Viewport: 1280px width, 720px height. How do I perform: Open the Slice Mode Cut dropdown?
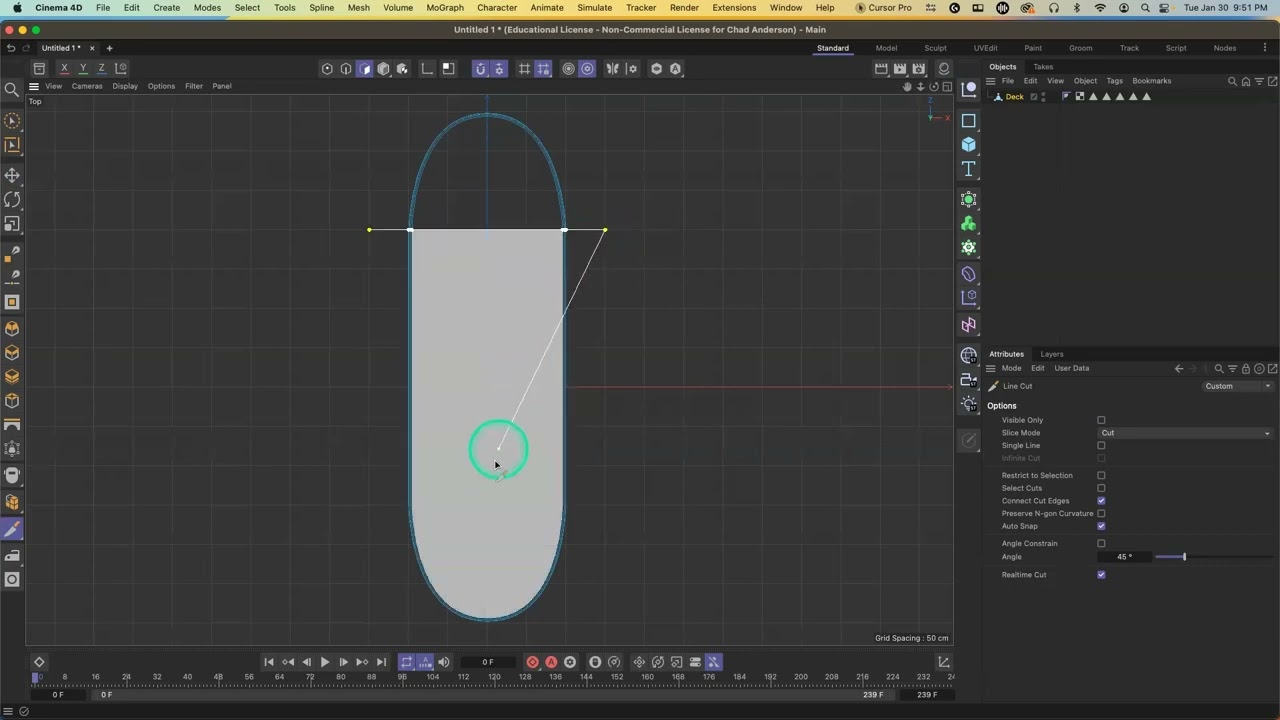(1186, 433)
